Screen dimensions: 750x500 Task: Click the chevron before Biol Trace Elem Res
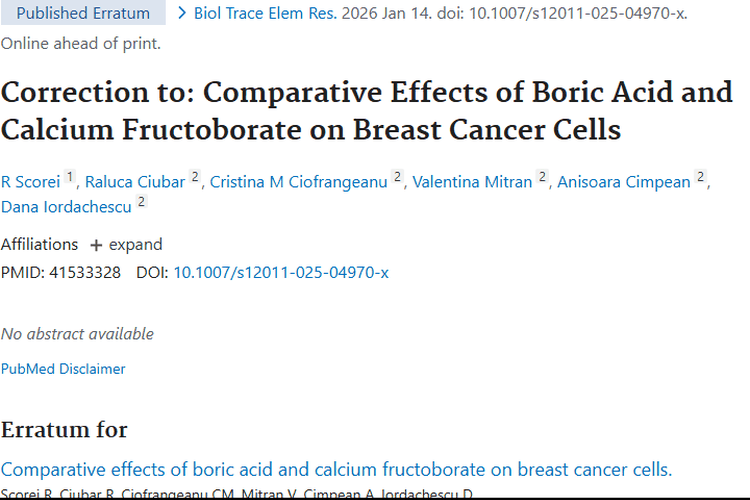181,14
